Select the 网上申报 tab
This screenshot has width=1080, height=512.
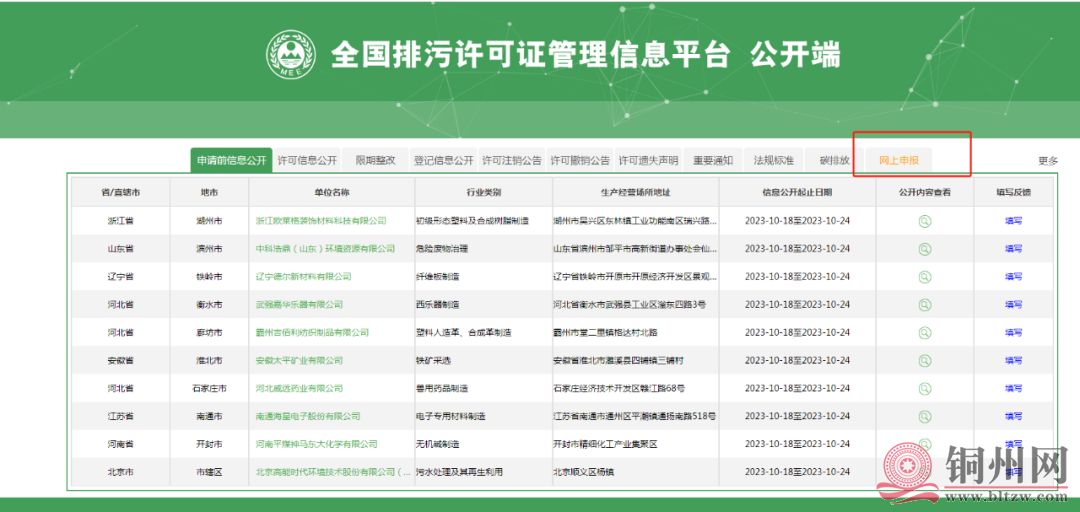(899, 161)
